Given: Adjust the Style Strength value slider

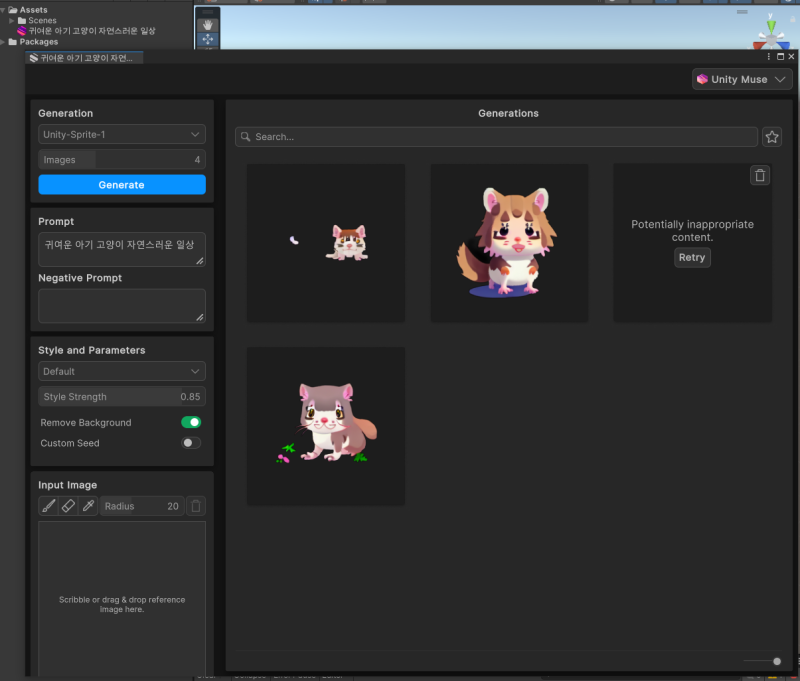Looking at the screenshot, I should (121, 396).
